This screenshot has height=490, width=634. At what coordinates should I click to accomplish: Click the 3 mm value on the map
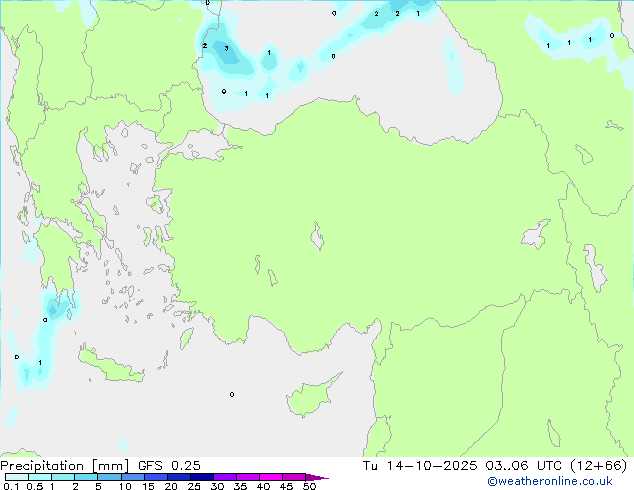226,49
